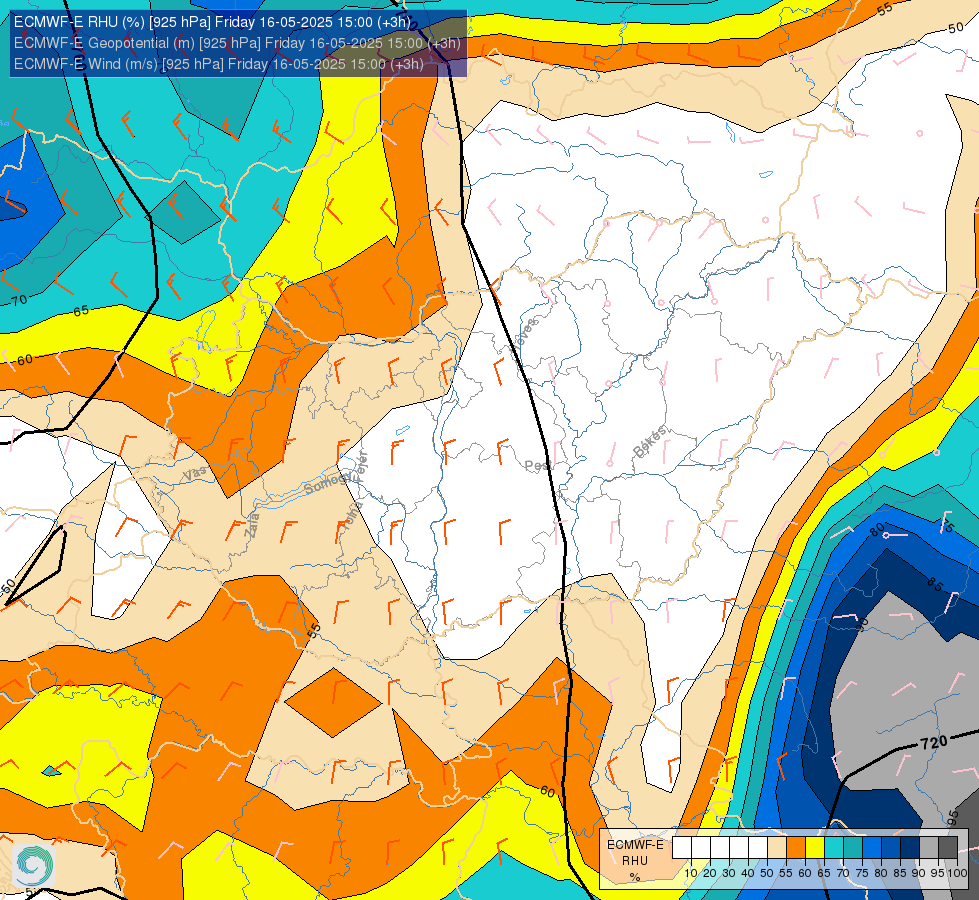Click the light gray 90–95 legend swatch
Screen dimensions: 979x900
click(929, 848)
